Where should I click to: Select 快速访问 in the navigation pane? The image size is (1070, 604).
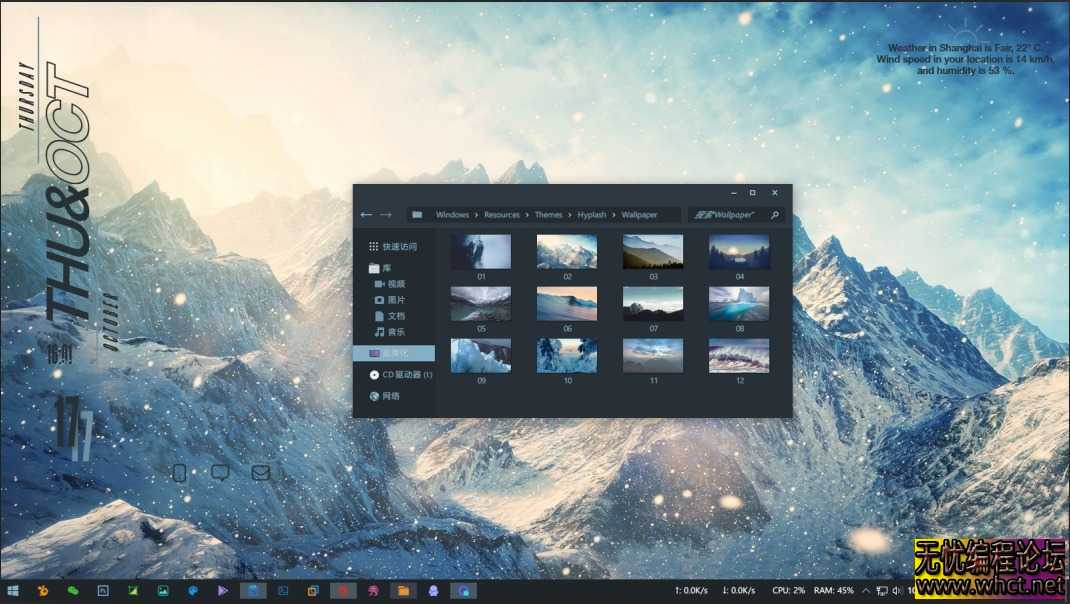point(398,247)
